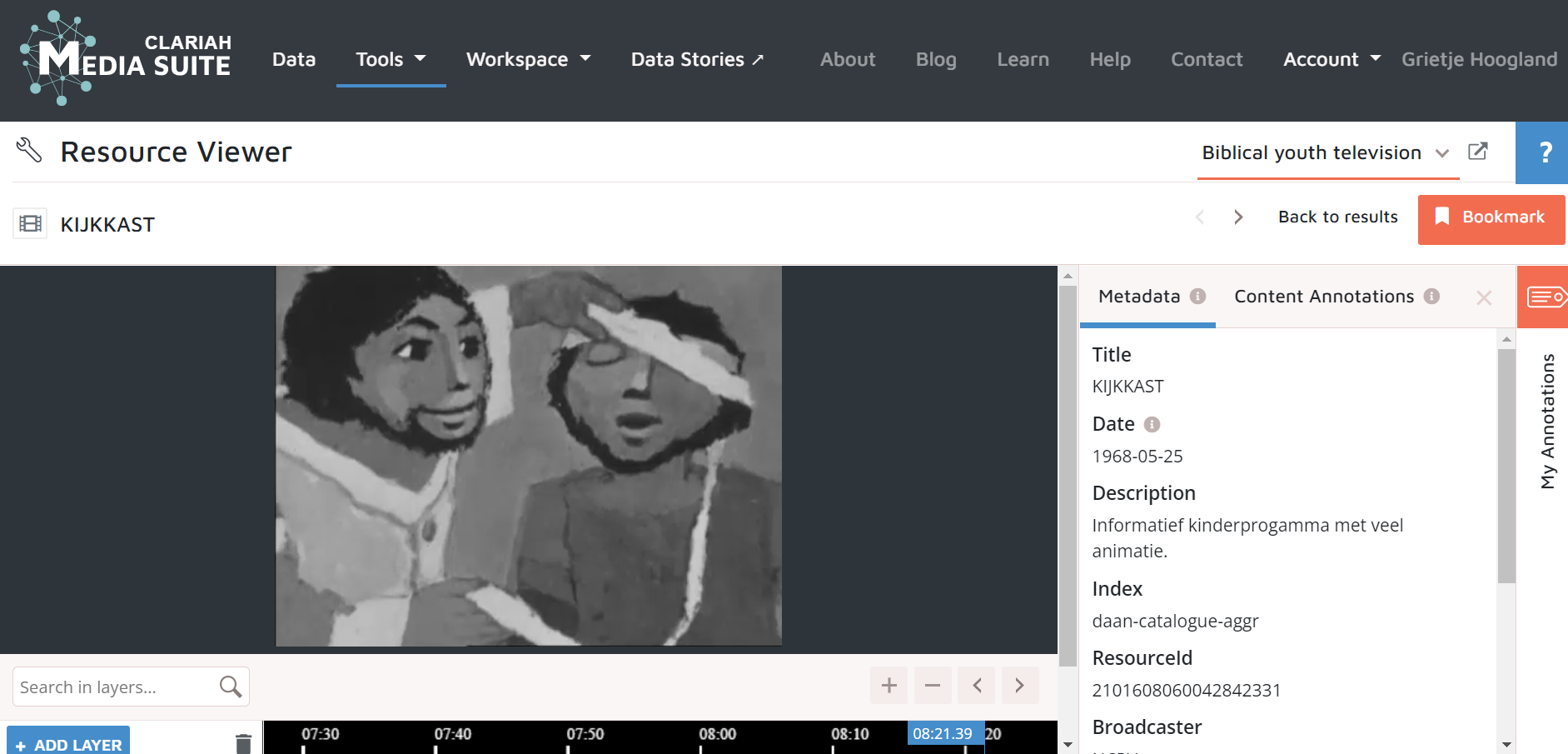Delete layer using trash can icon

coord(243,743)
